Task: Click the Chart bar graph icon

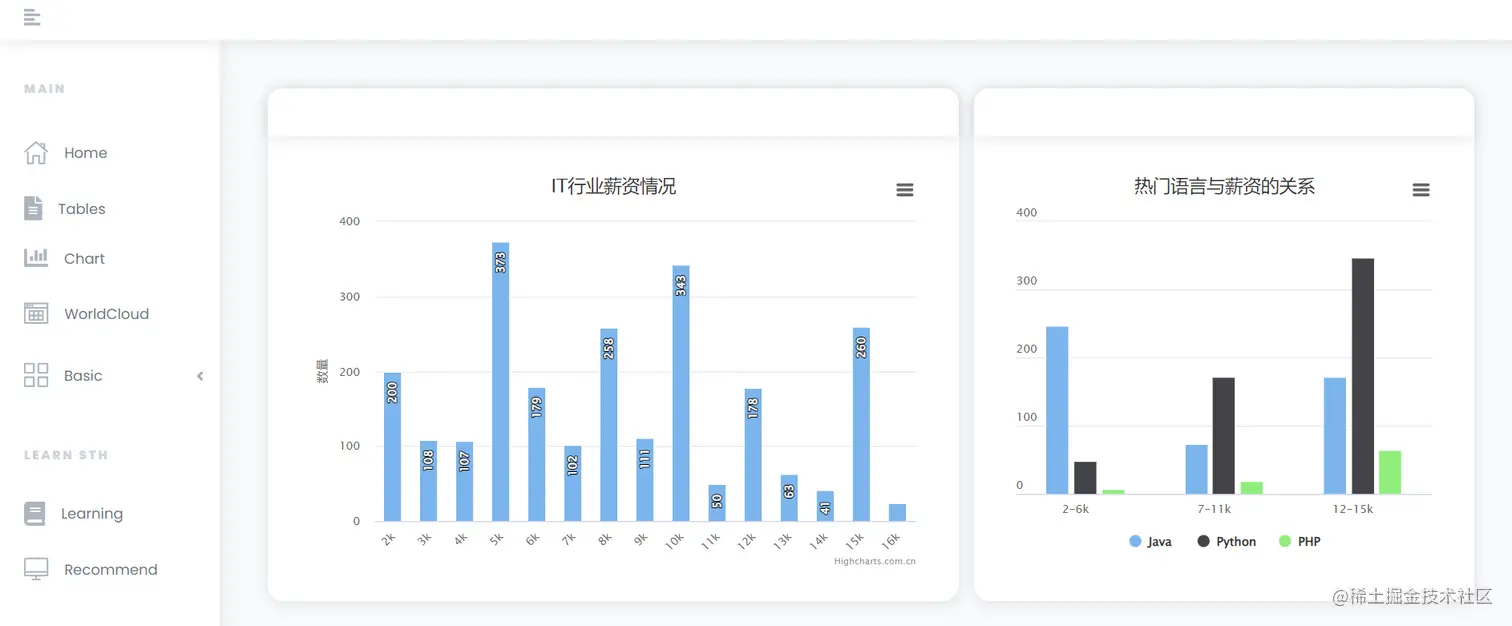Action: (36, 258)
